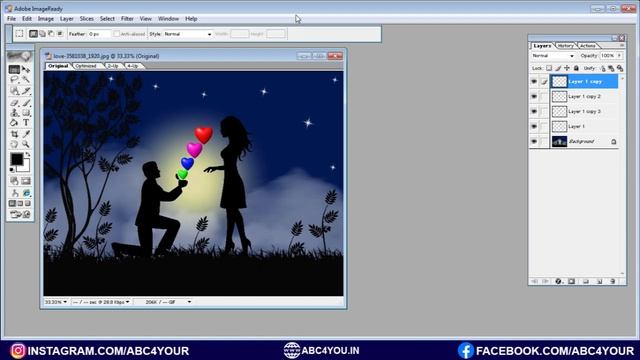Toggle visibility of Layer 1
Screen dimensions: 640x360
click(x=534, y=127)
